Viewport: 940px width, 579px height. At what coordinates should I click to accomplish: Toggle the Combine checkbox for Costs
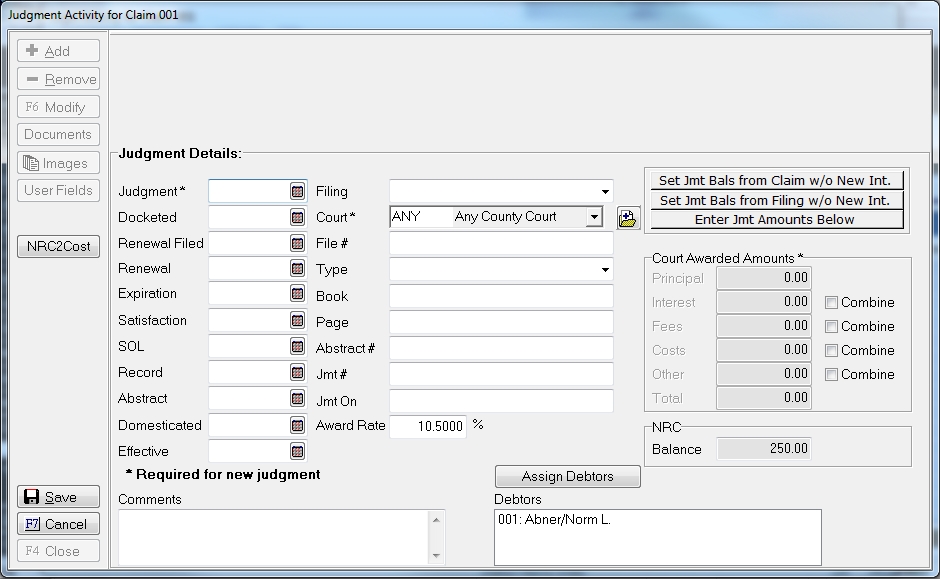(x=831, y=351)
